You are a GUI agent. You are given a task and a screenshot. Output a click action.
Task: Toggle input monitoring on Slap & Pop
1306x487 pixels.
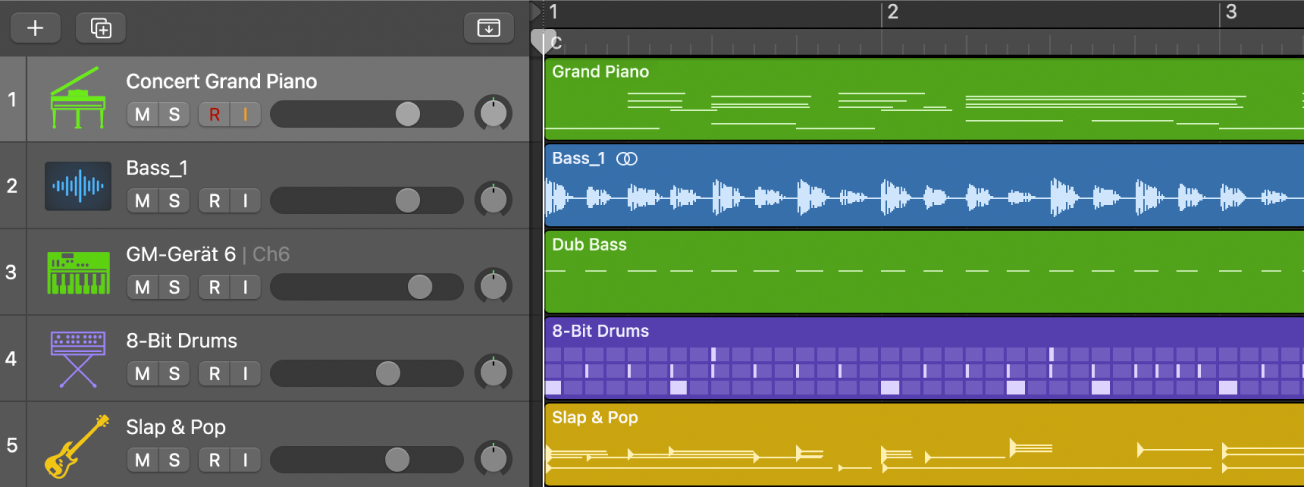[245, 460]
